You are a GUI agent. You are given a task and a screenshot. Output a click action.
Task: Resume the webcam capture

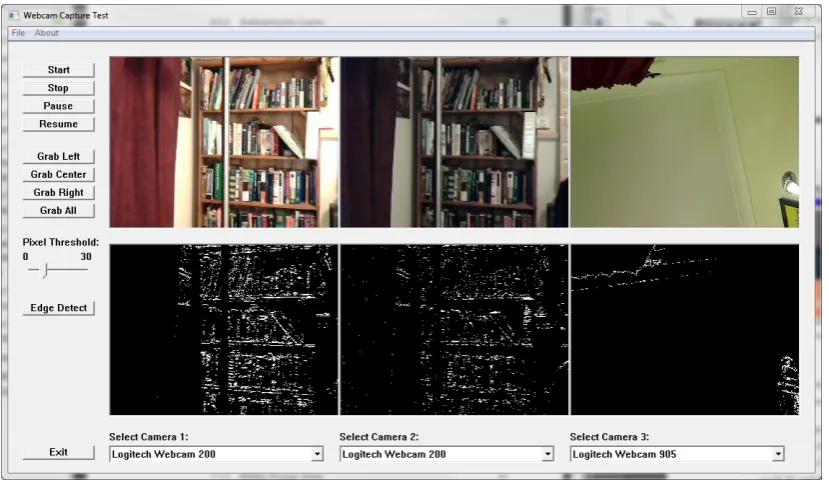58,124
